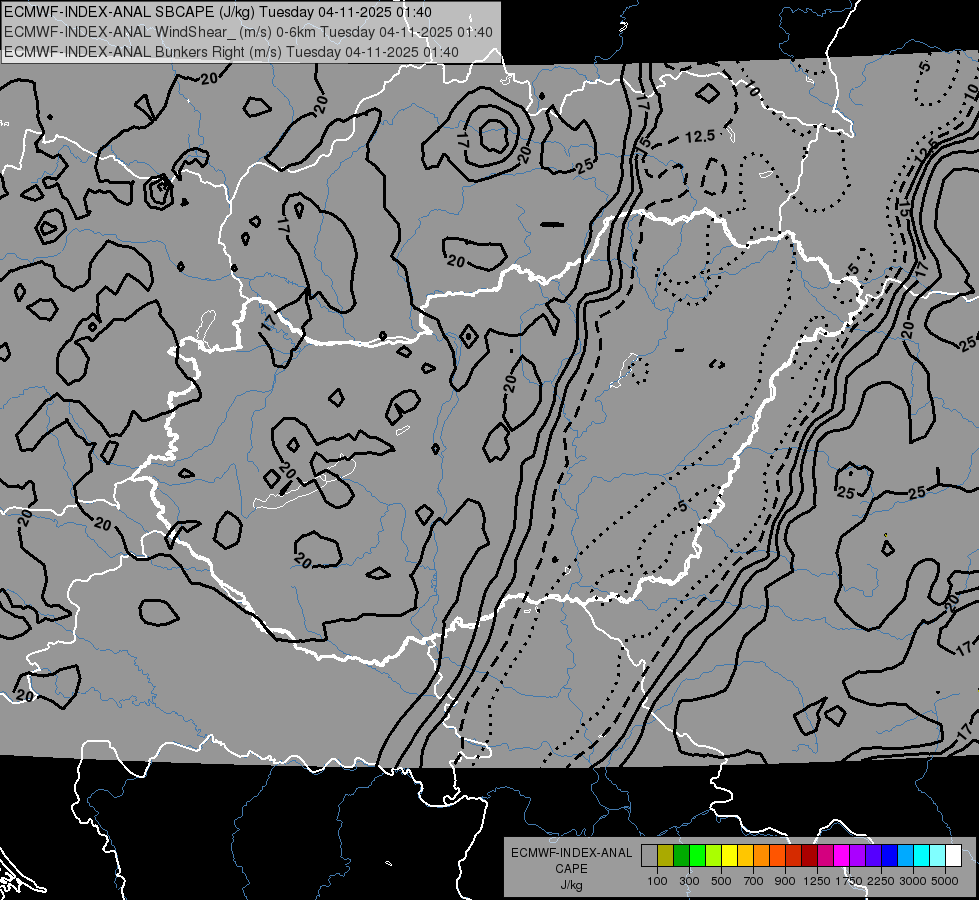Click the J/kg unit in the legend
The height and width of the screenshot is (900, 979).
(571, 885)
